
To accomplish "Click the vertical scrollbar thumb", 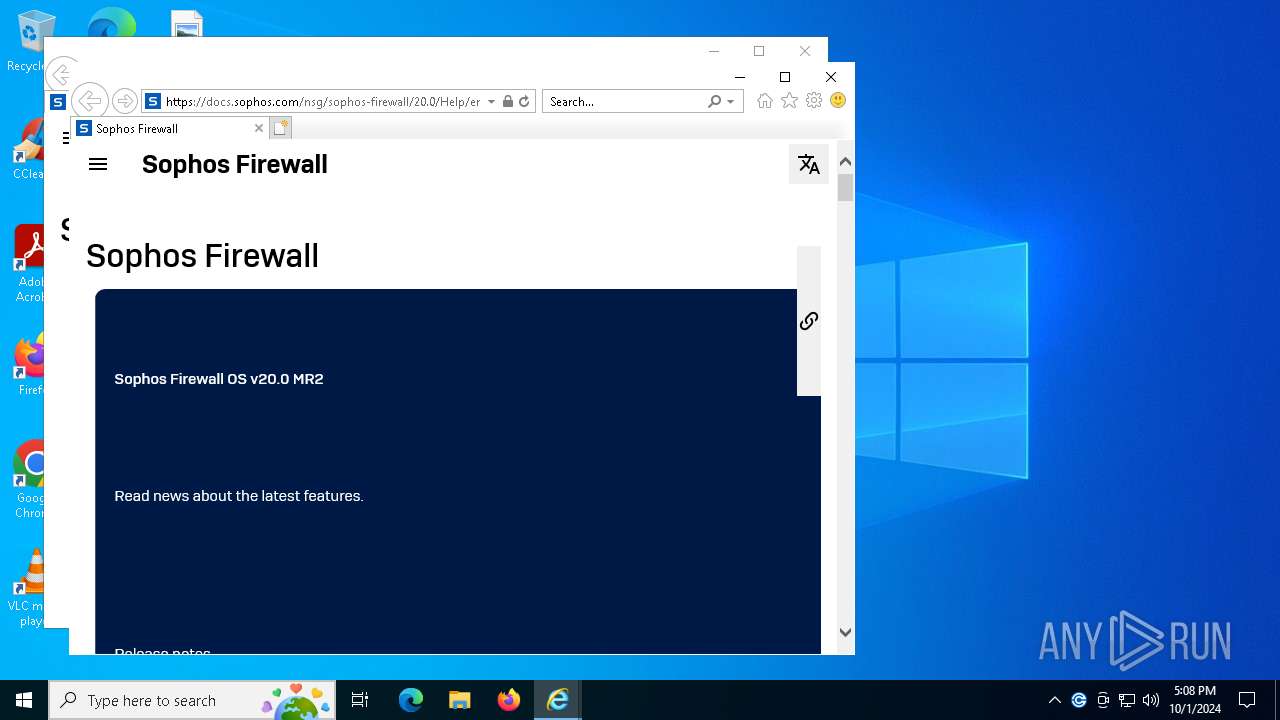I will (845, 188).
